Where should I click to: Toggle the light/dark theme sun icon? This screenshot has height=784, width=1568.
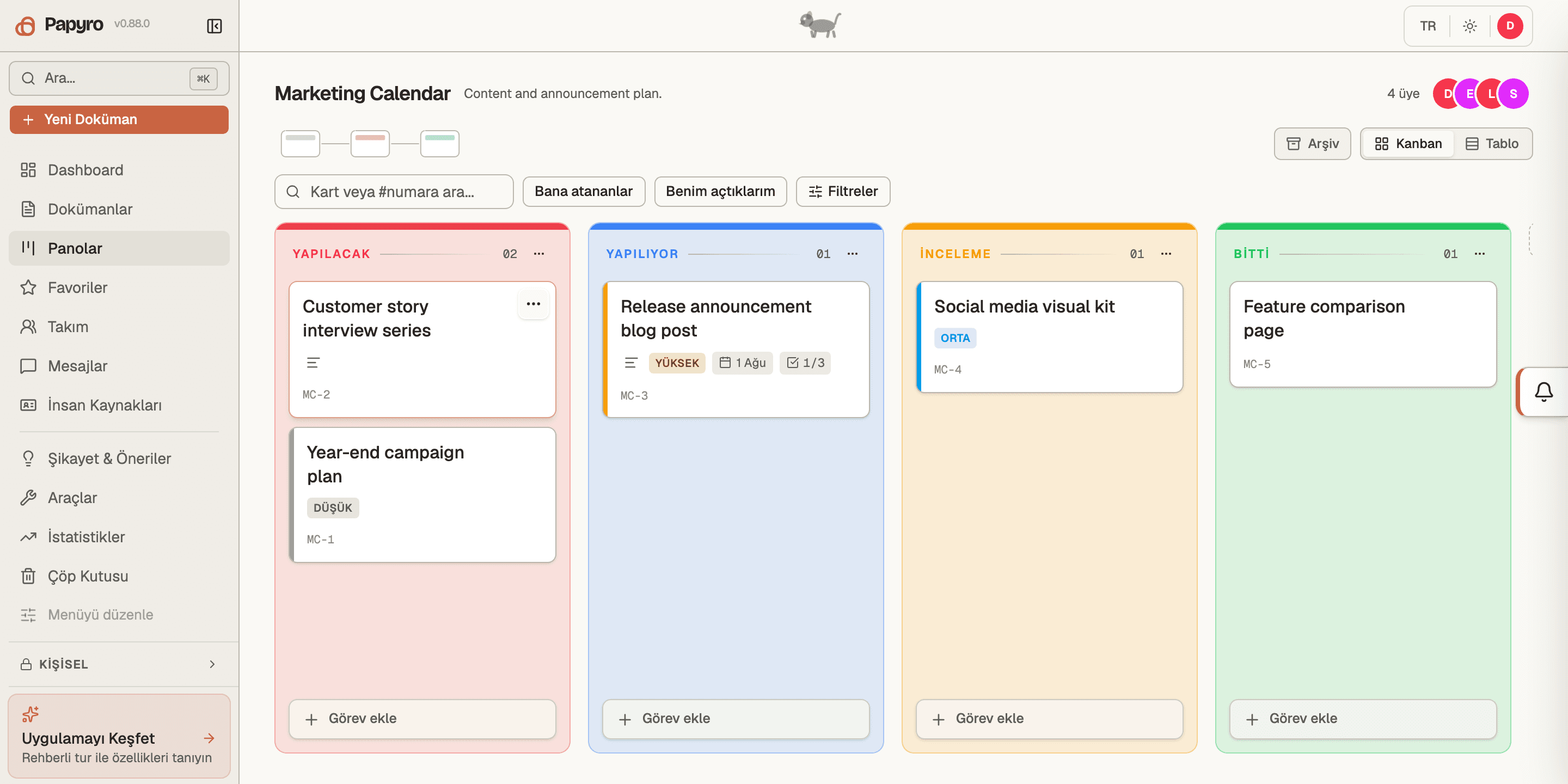[x=1469, y=26]
